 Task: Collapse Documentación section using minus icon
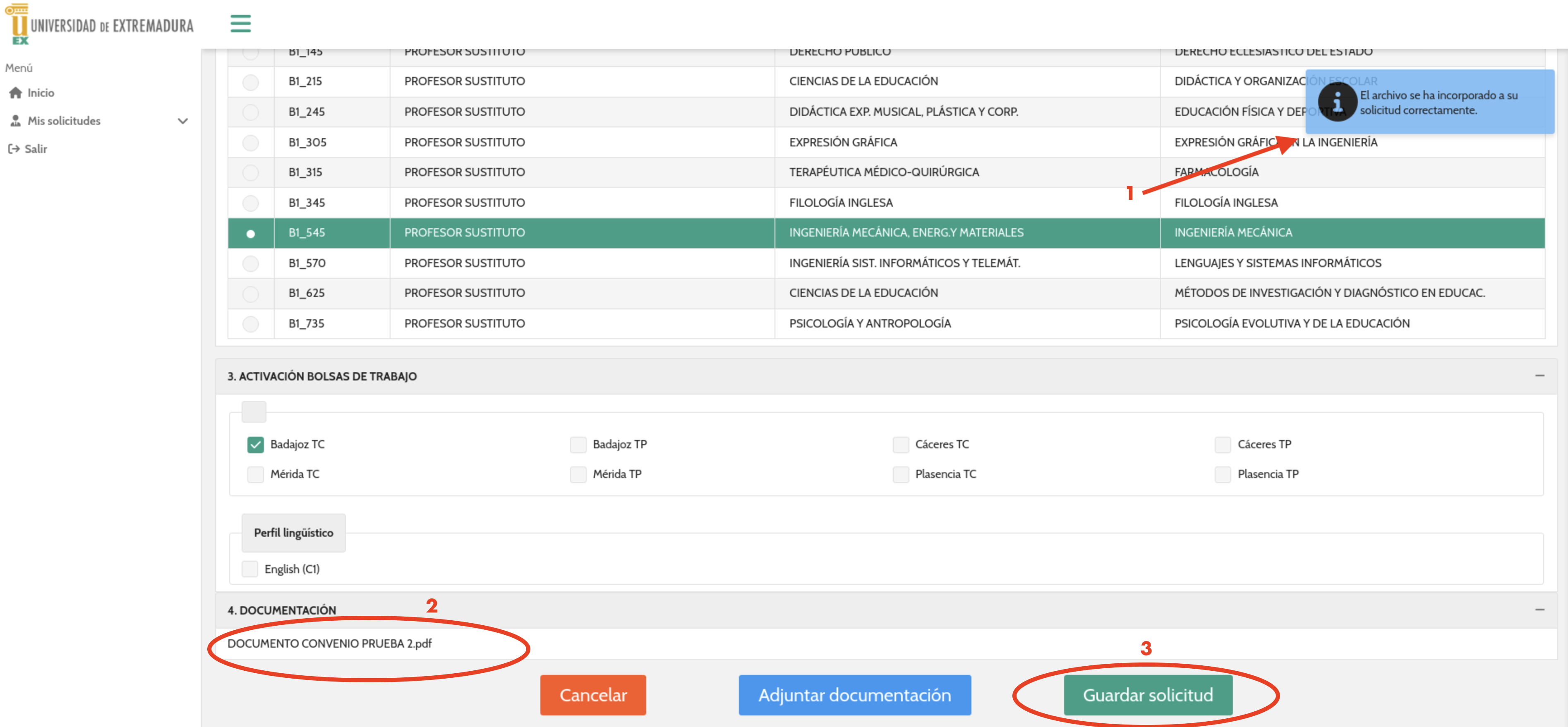pos(1539,610)
